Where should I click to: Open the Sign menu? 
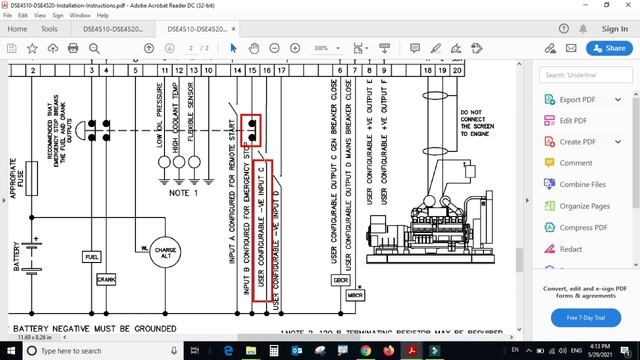pyautogui.click(x=58, y=15)
